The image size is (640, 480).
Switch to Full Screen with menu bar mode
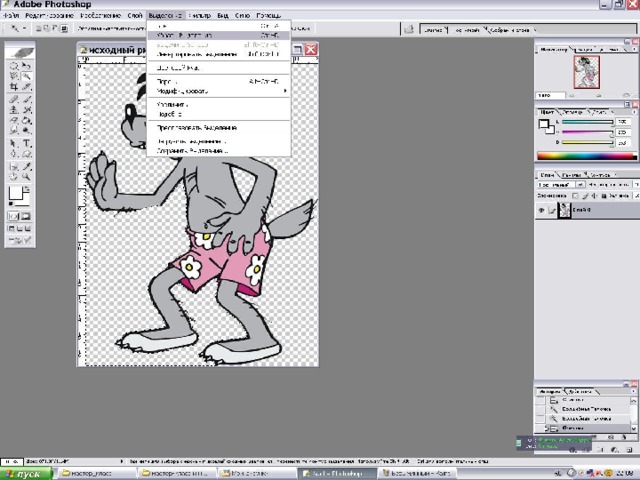pyautogui.click(x=20, y=229)
